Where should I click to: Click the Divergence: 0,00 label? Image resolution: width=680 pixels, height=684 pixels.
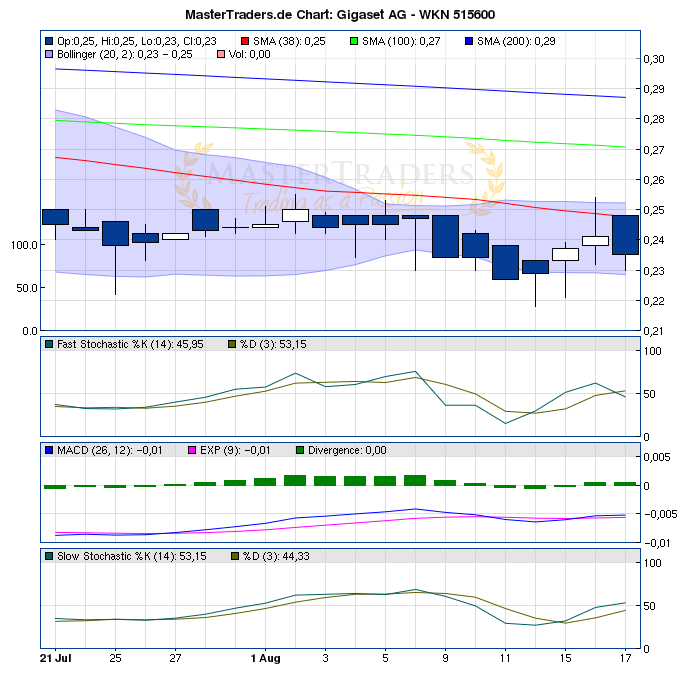point(347,450)
